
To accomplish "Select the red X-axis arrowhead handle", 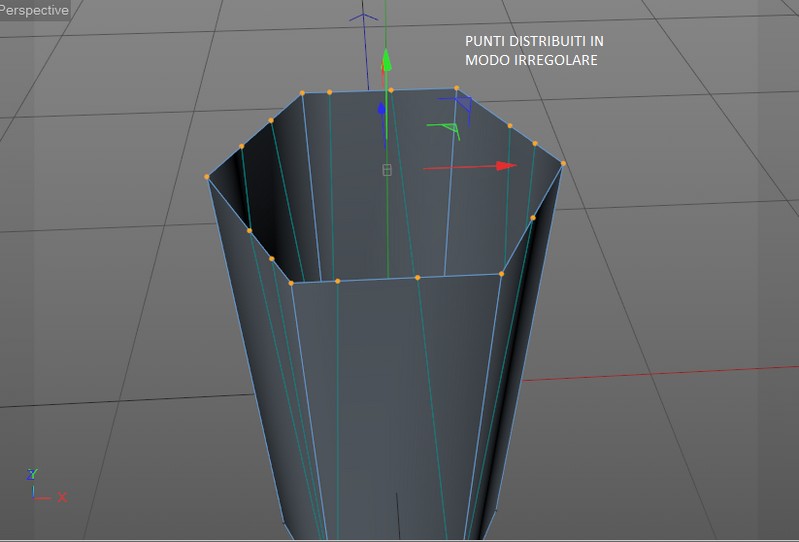I will 506,166.
